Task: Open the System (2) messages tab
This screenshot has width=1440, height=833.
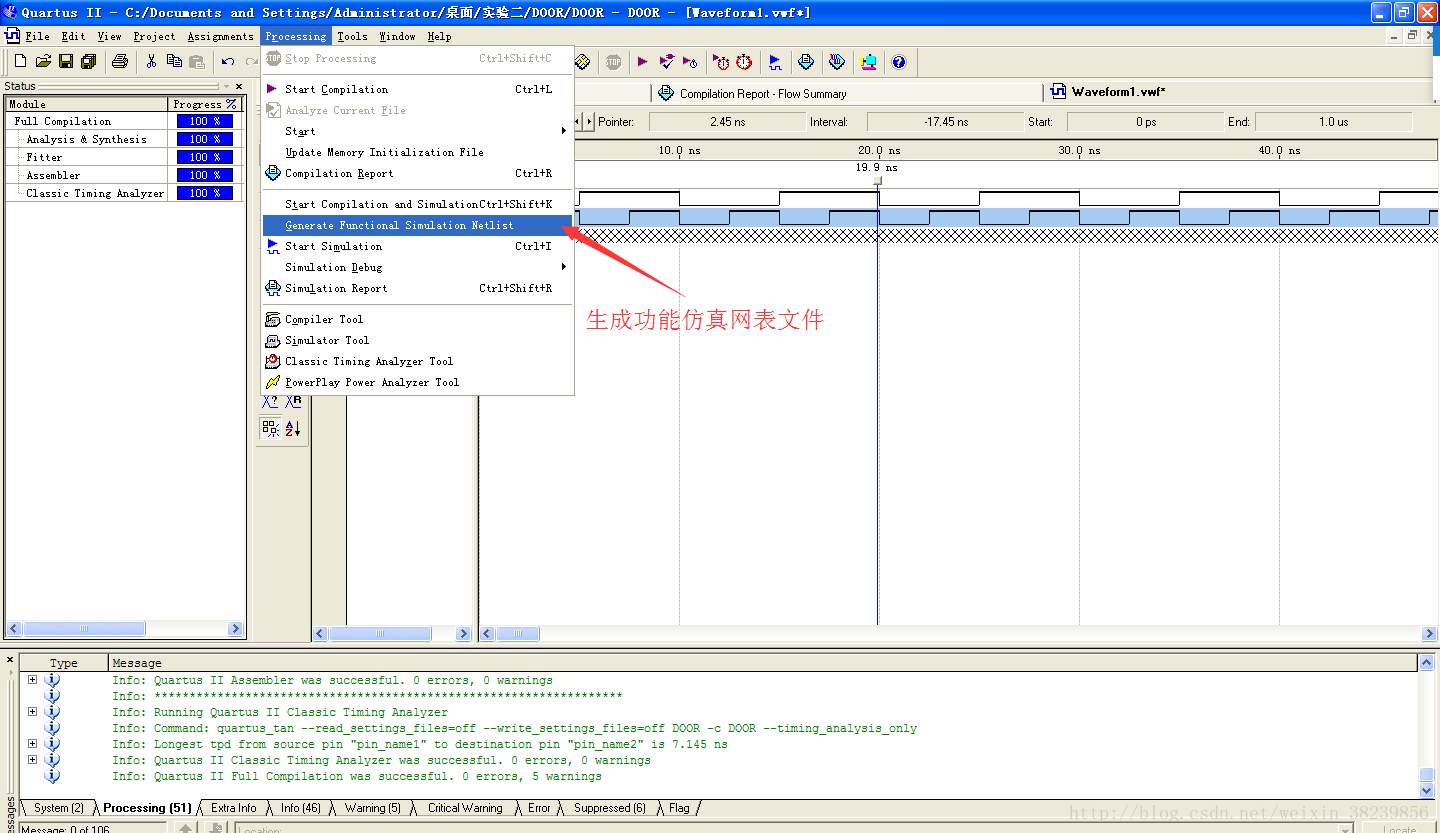Action: pyautogui.click(x=57, y=808)
